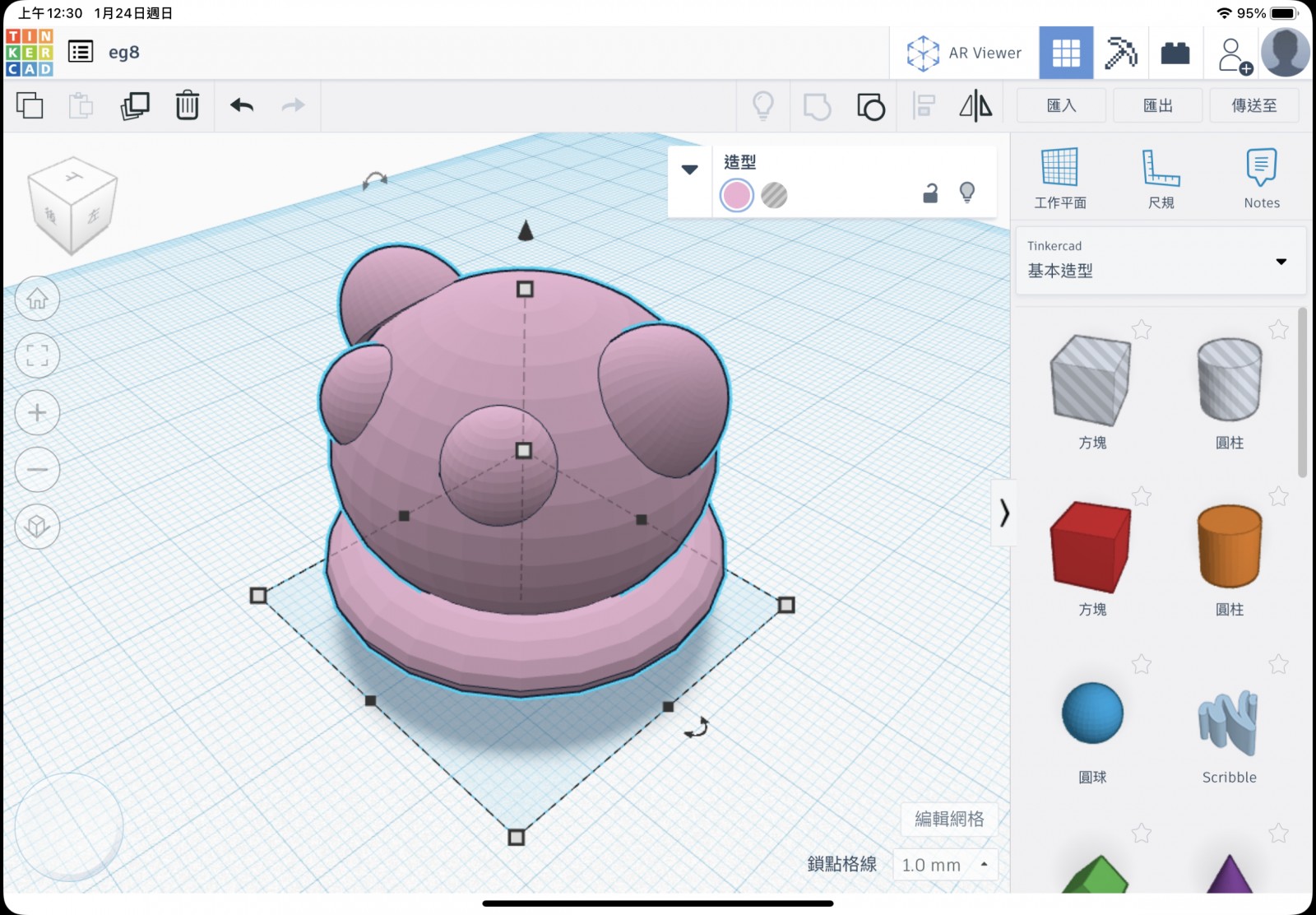The image size is (1316, 915).
Task: Open the Tinkercad logo home
Action: point(30,53)
